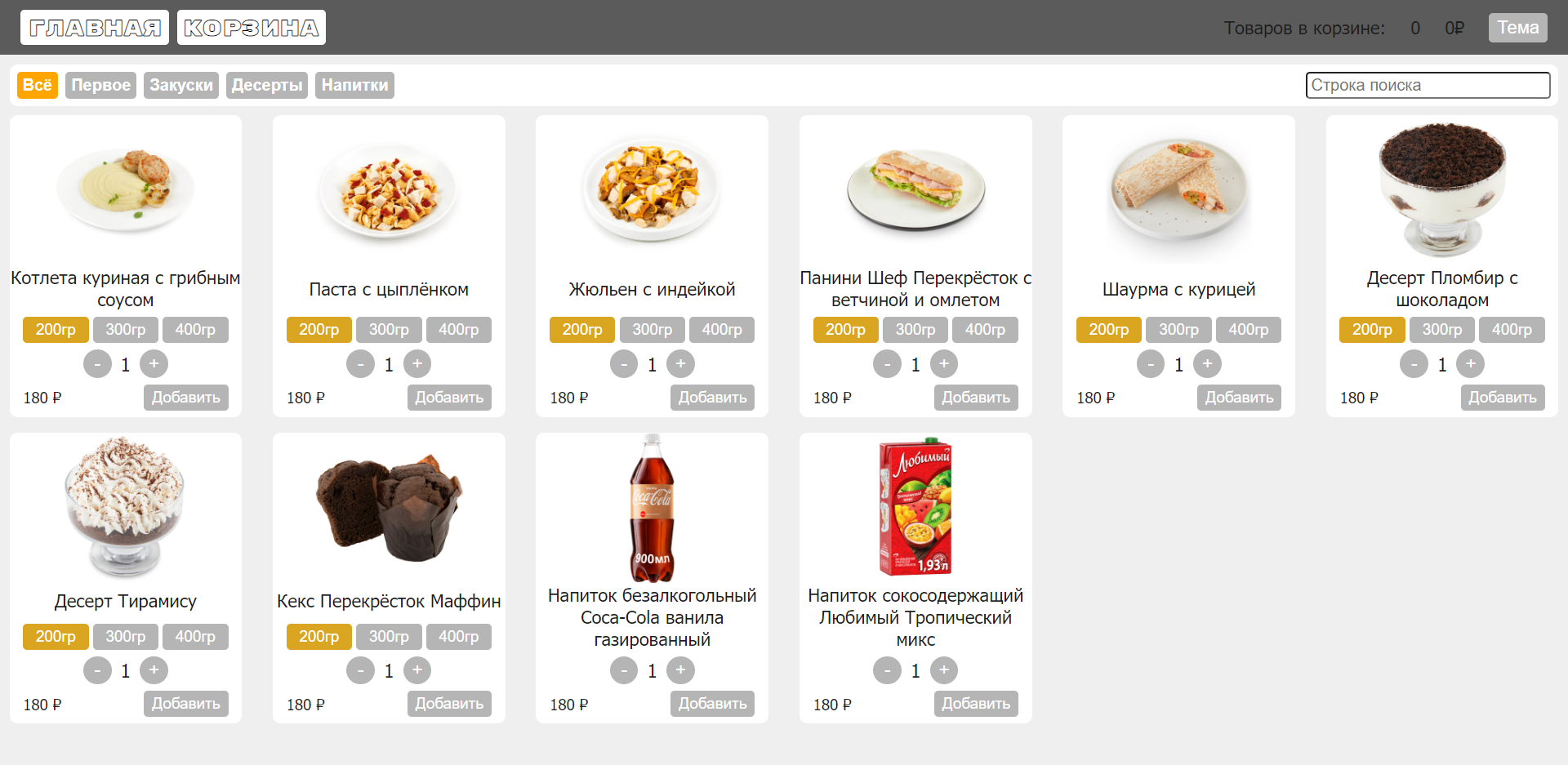The image size is (1568, 765).
Task: Filter menu by Напитки category
Action: [x=354, y=85]
